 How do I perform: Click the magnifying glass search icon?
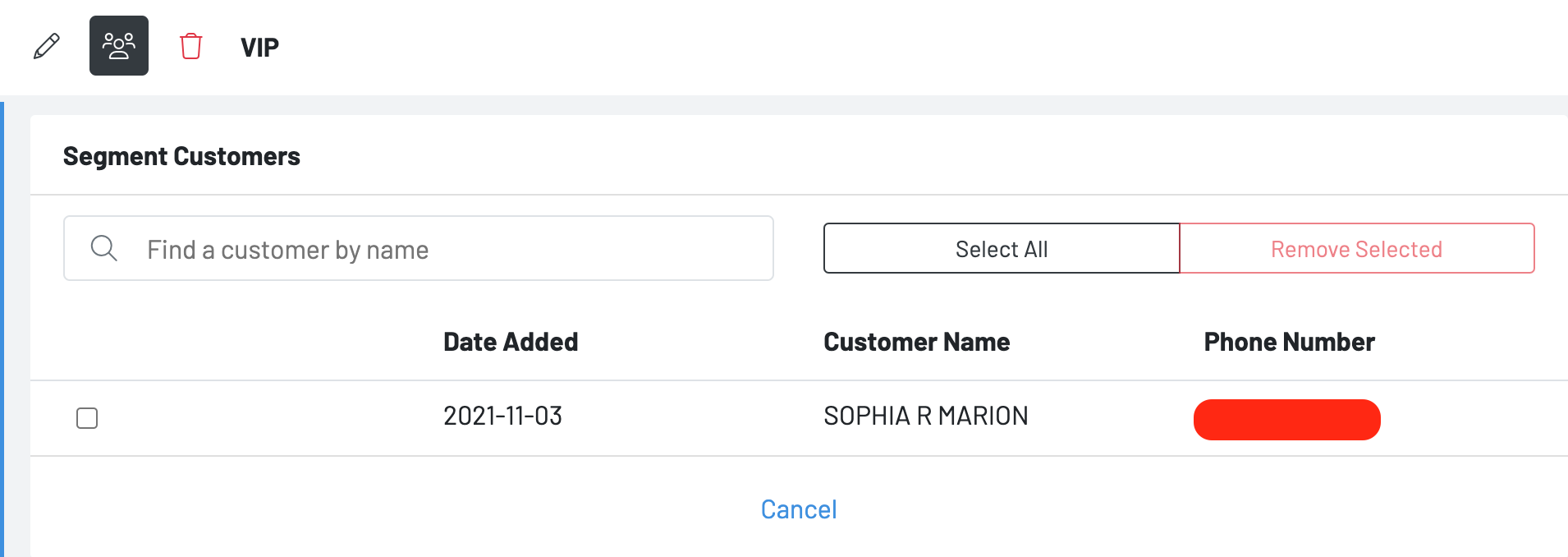[104, 248]
